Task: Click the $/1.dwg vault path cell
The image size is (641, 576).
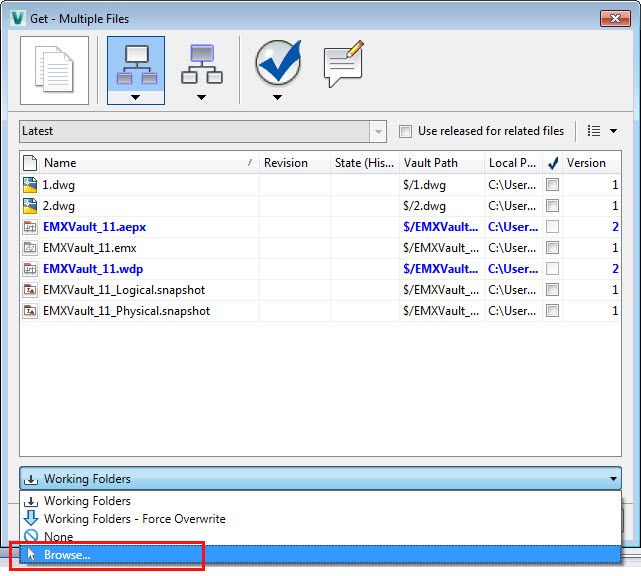Action: tap(442, 185)
